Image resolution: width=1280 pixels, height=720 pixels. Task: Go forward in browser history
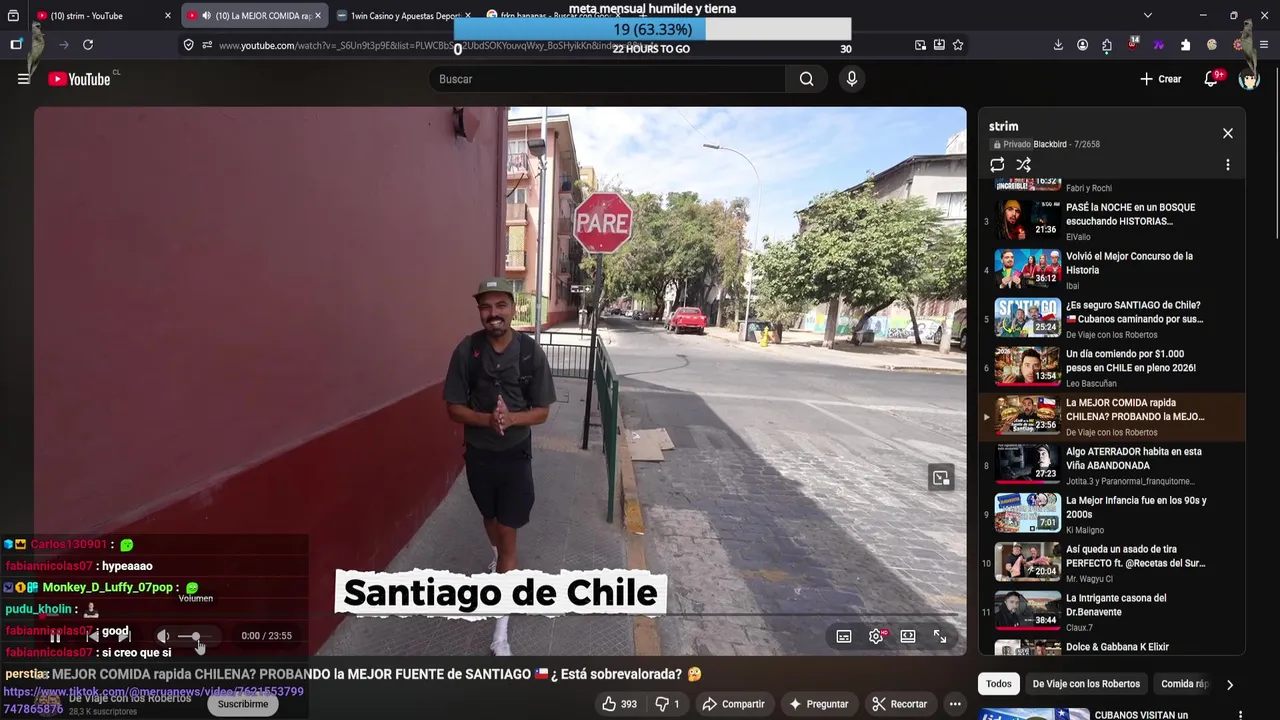(63, 45)
